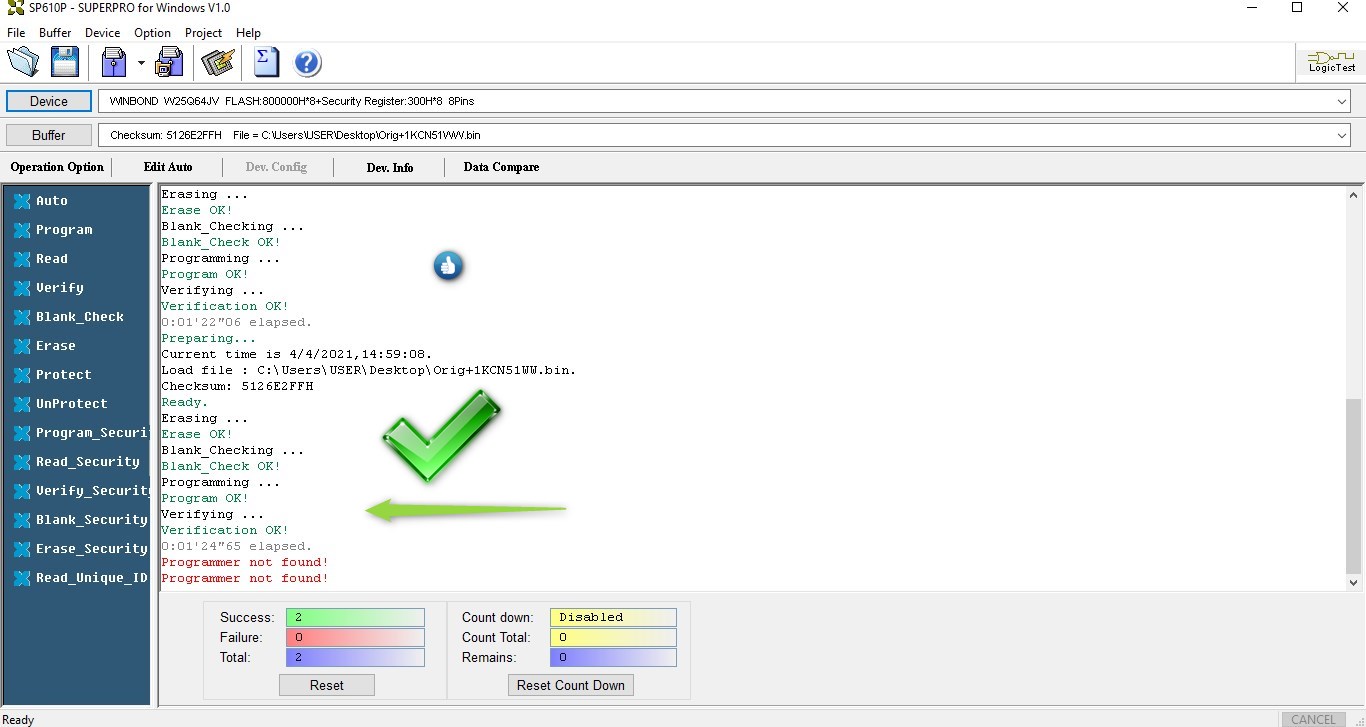Open help with the question mark icon
1366x727 pixels.
(307, 63)
